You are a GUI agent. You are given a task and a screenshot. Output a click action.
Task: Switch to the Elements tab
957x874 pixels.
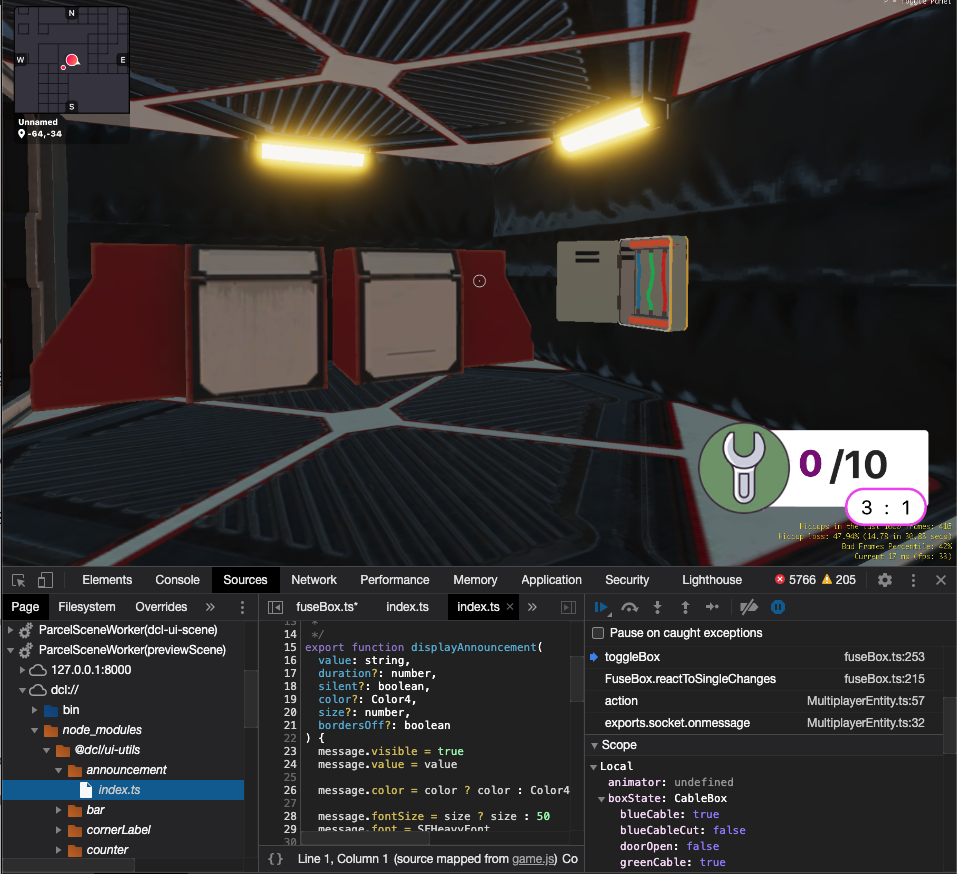coord(107,580)
